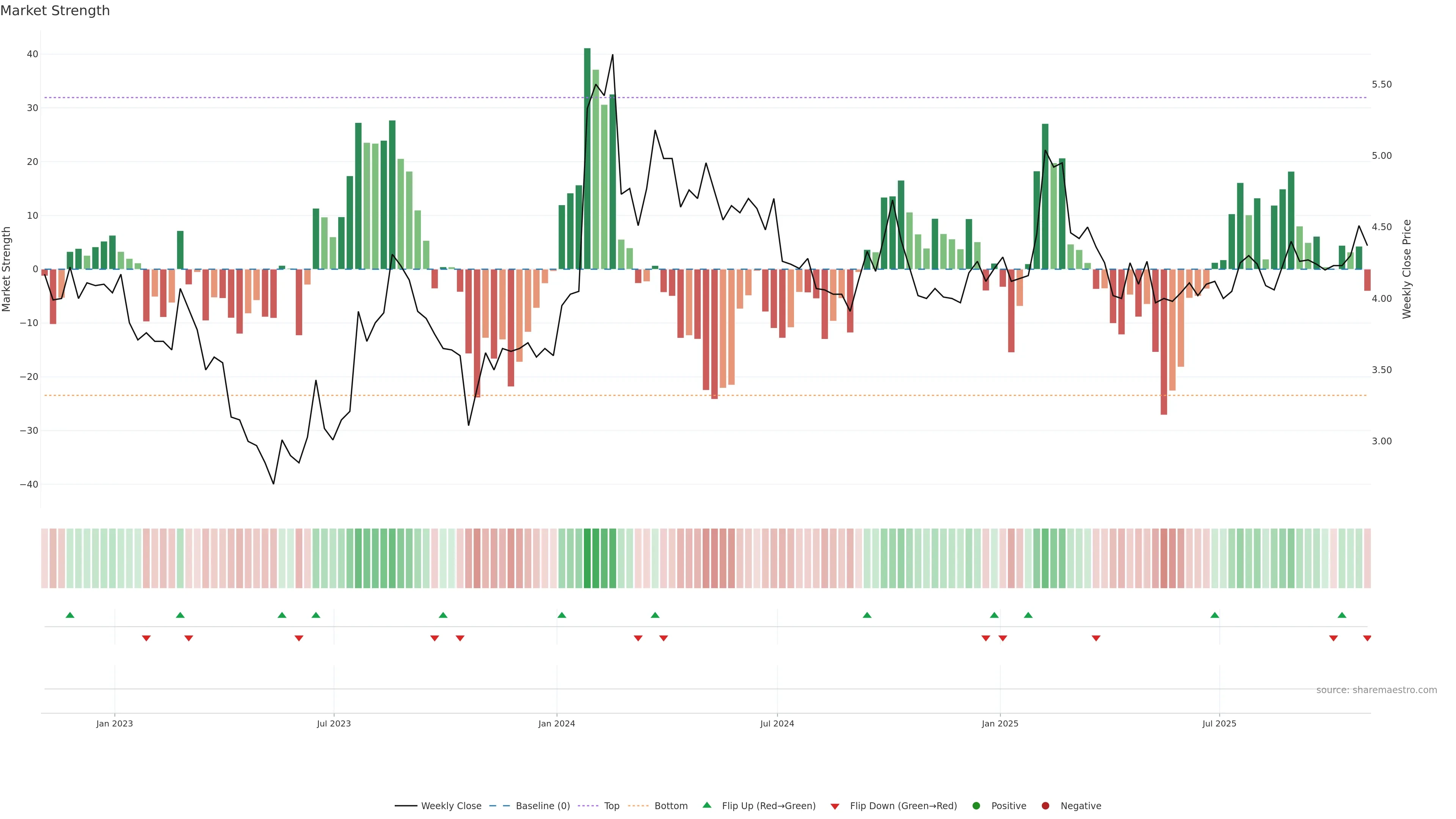
Task: Click the Weekly Close Price axis title
Action: coord(1407,269)
